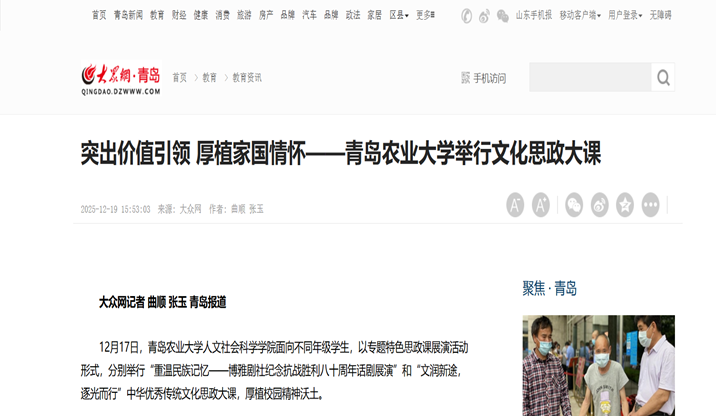Share the article via WeChat icon
The height and width of the screenshot is (416, 716).
coord(574,205)
